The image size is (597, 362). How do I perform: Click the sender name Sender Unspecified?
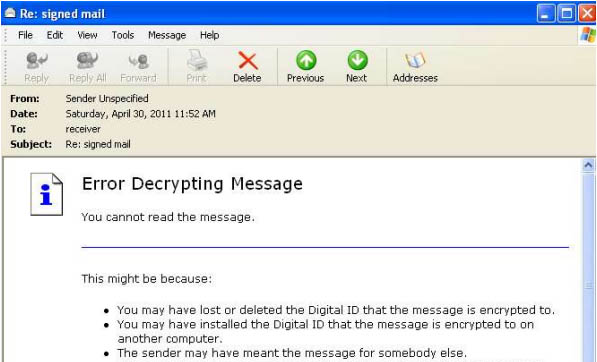(107, 98)
